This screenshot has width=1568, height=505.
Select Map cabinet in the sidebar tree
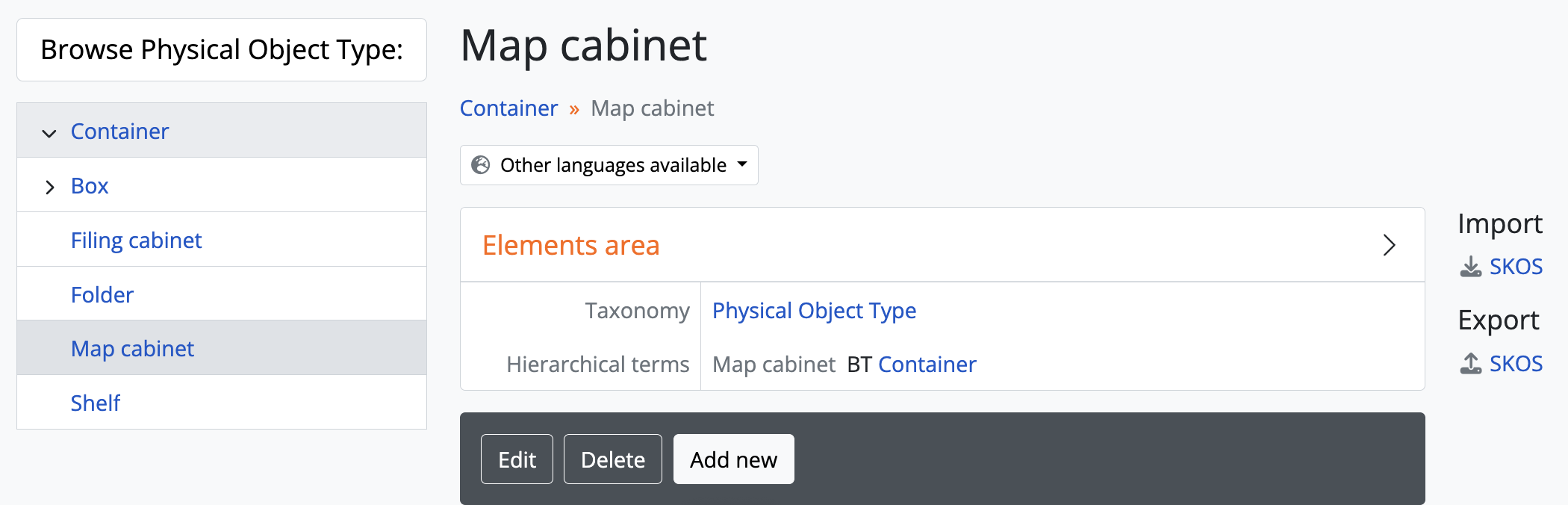(x=132, y=349)
